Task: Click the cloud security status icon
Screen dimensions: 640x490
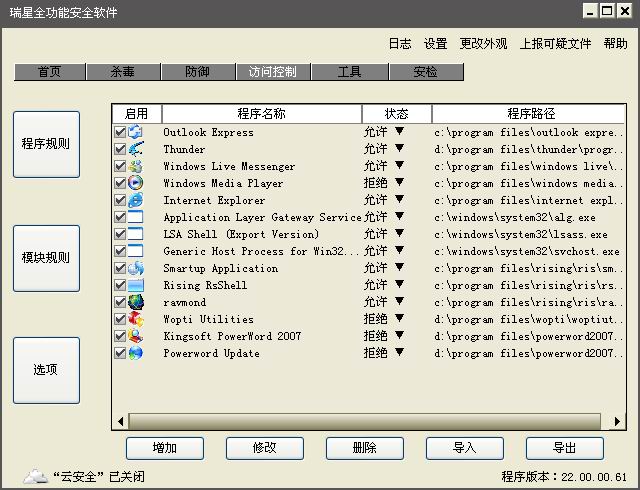Action: (35, 476)
